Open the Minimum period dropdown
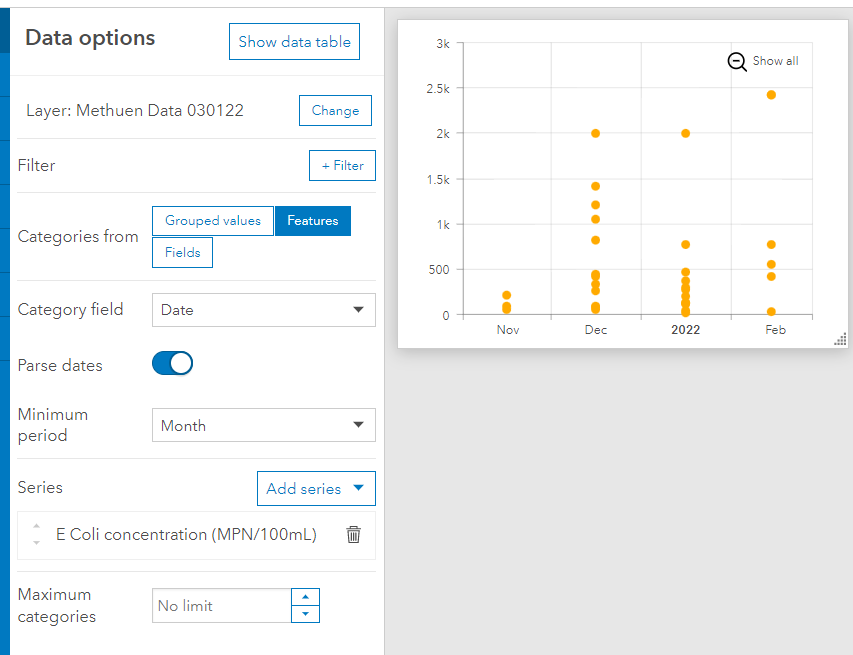Image resolution: width=853 pixels, height=655 pixels. pyautogui.click(x=263, y=426)
